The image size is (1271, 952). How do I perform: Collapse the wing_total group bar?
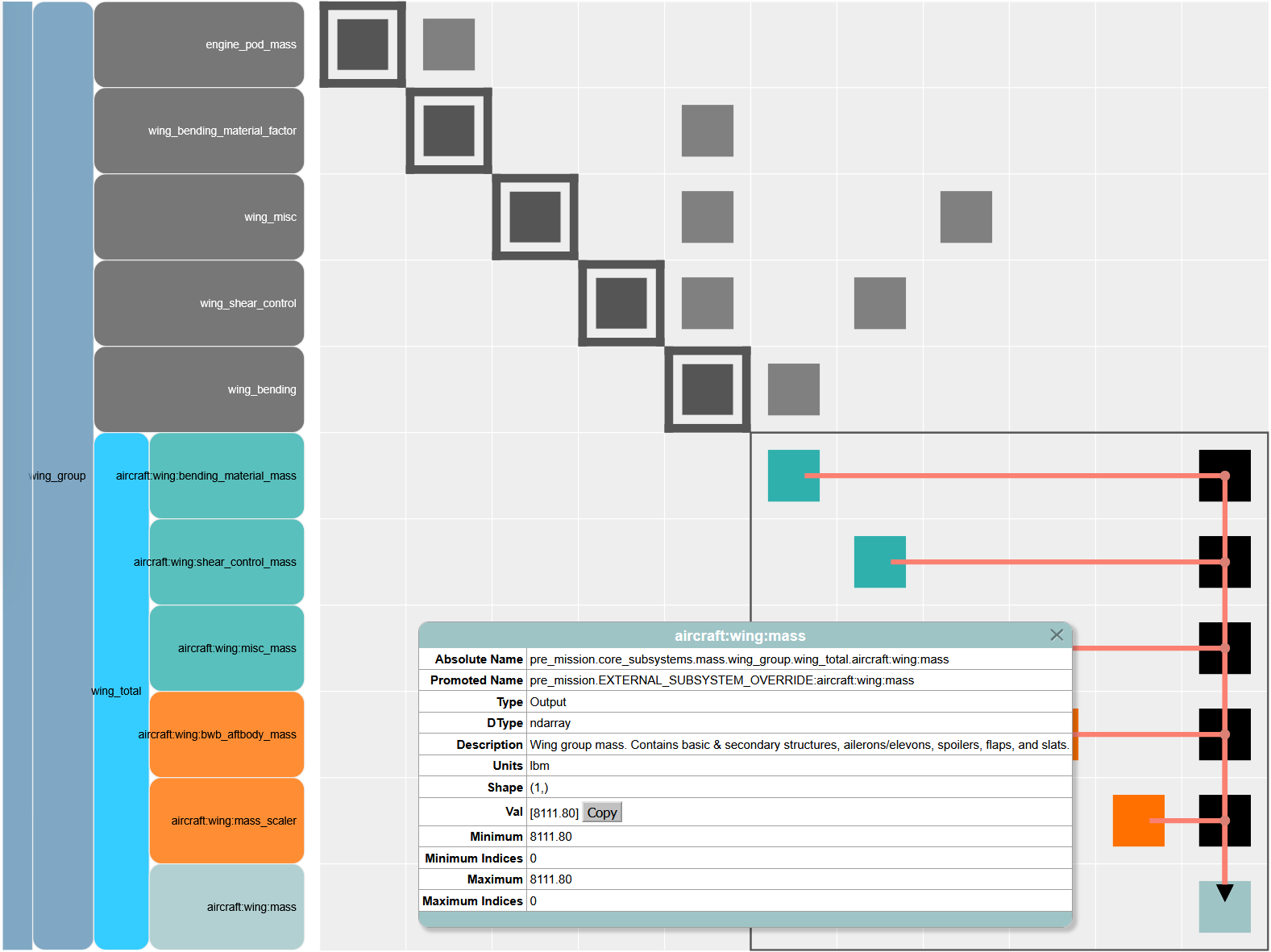point(121,691)
